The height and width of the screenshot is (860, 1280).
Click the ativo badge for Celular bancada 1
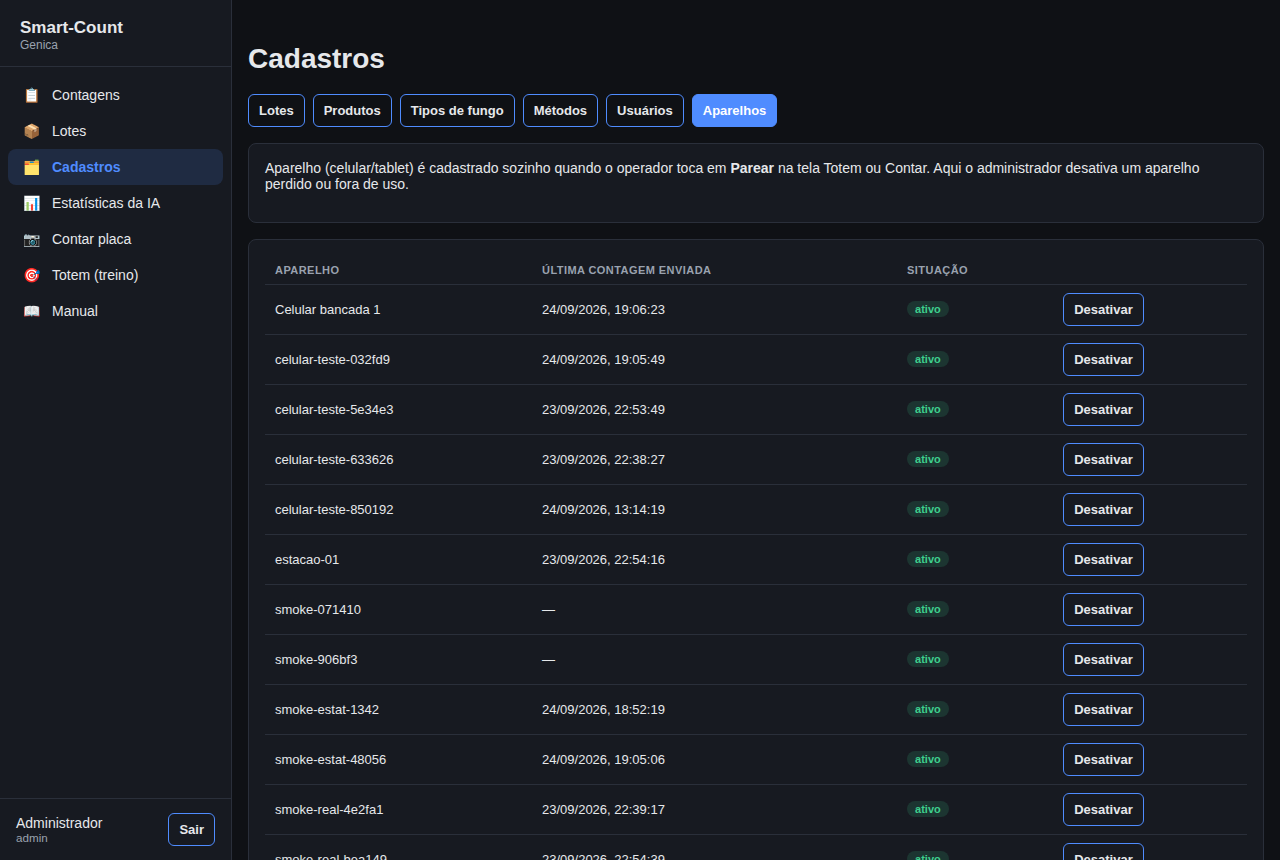tap(928, 310)
